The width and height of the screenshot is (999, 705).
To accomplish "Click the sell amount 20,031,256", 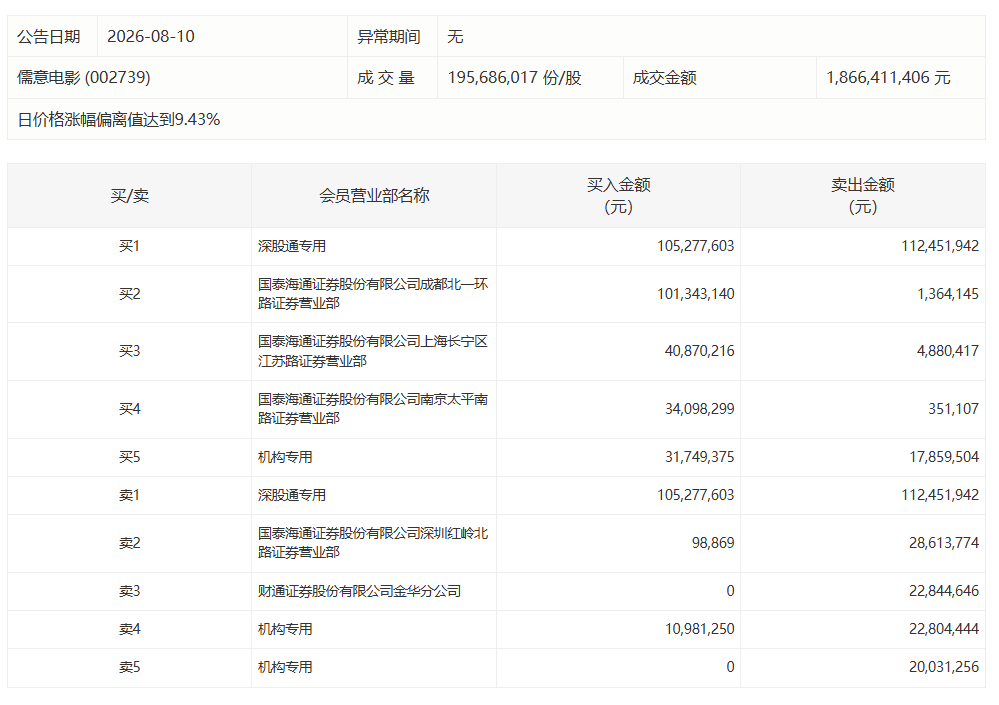I will (944, 667).
